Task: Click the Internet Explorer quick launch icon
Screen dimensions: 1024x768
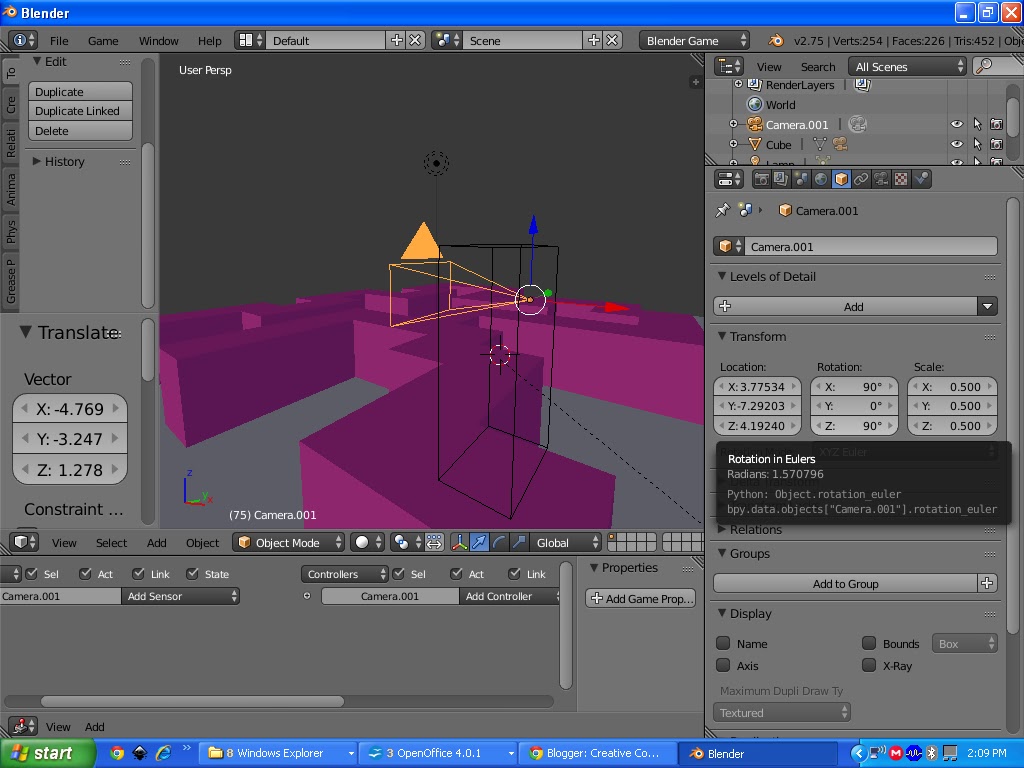Action: (163, 753)
